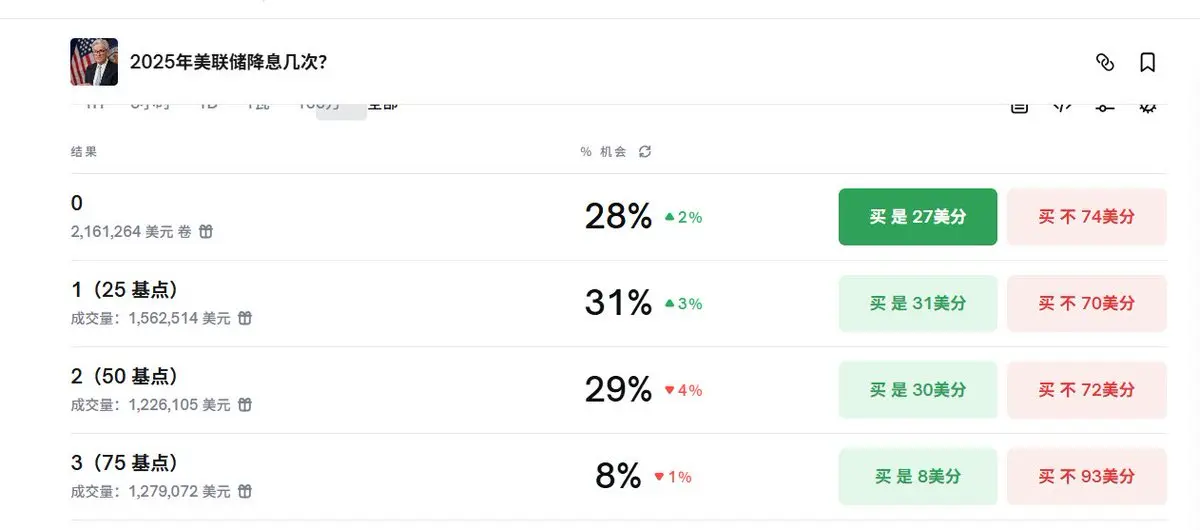1200x530 pixels.
Task: Refresh the % 机会 column
Action: [x=645, y=151]
